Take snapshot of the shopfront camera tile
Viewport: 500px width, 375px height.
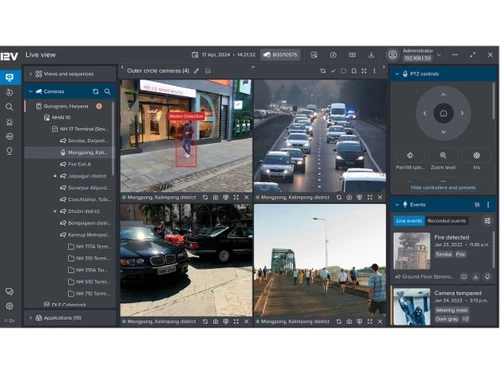click(216, 197)
